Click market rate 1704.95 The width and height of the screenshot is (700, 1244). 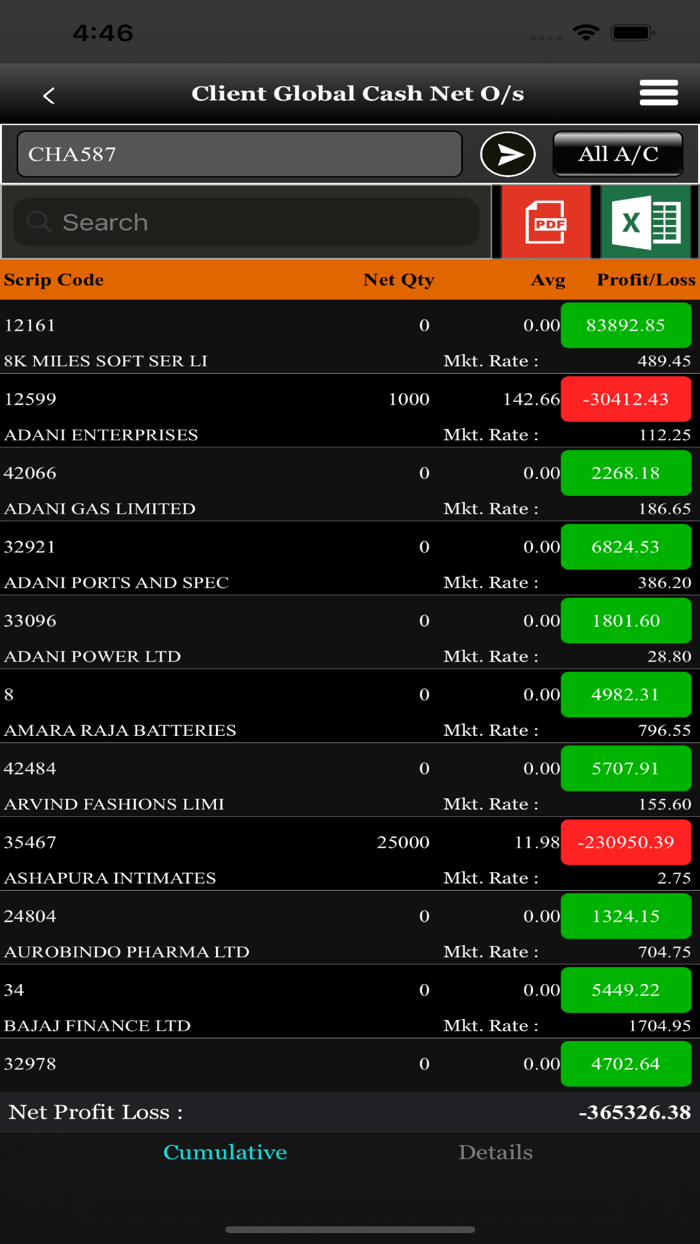click(x=660, y=1027)
